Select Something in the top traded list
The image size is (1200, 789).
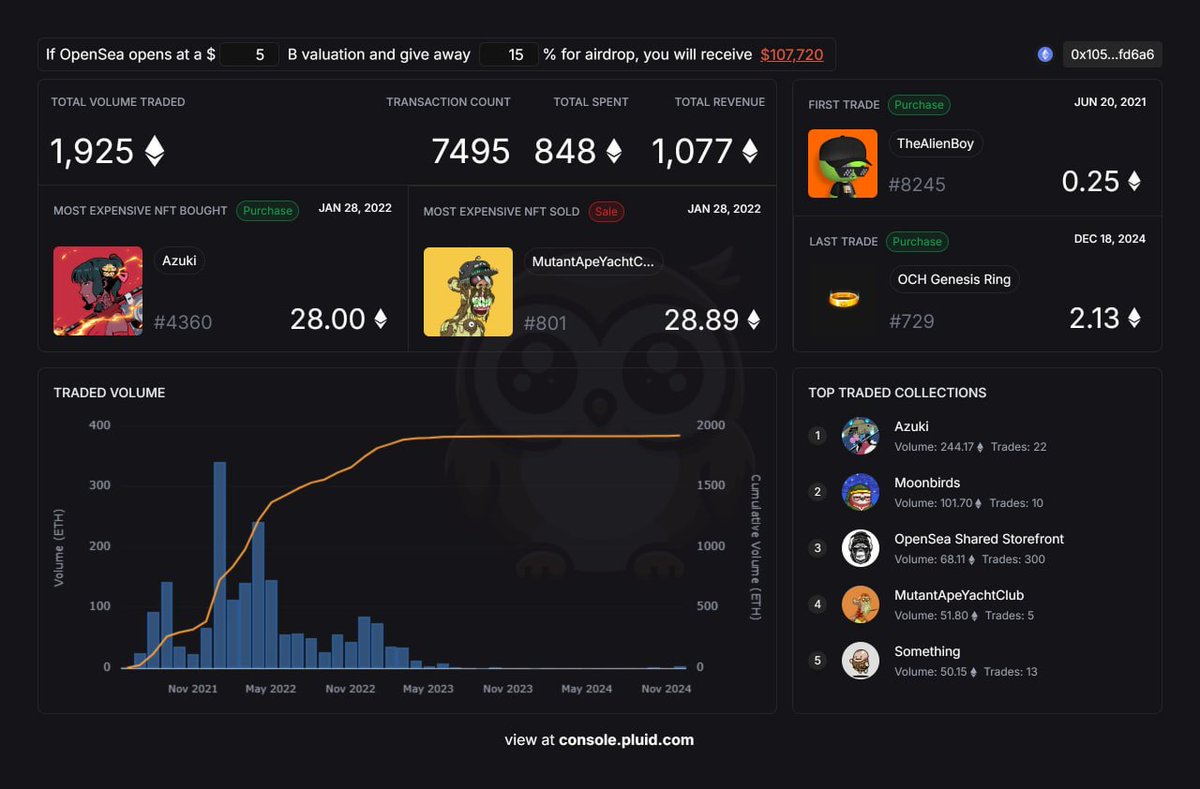[x=927, y=651]
